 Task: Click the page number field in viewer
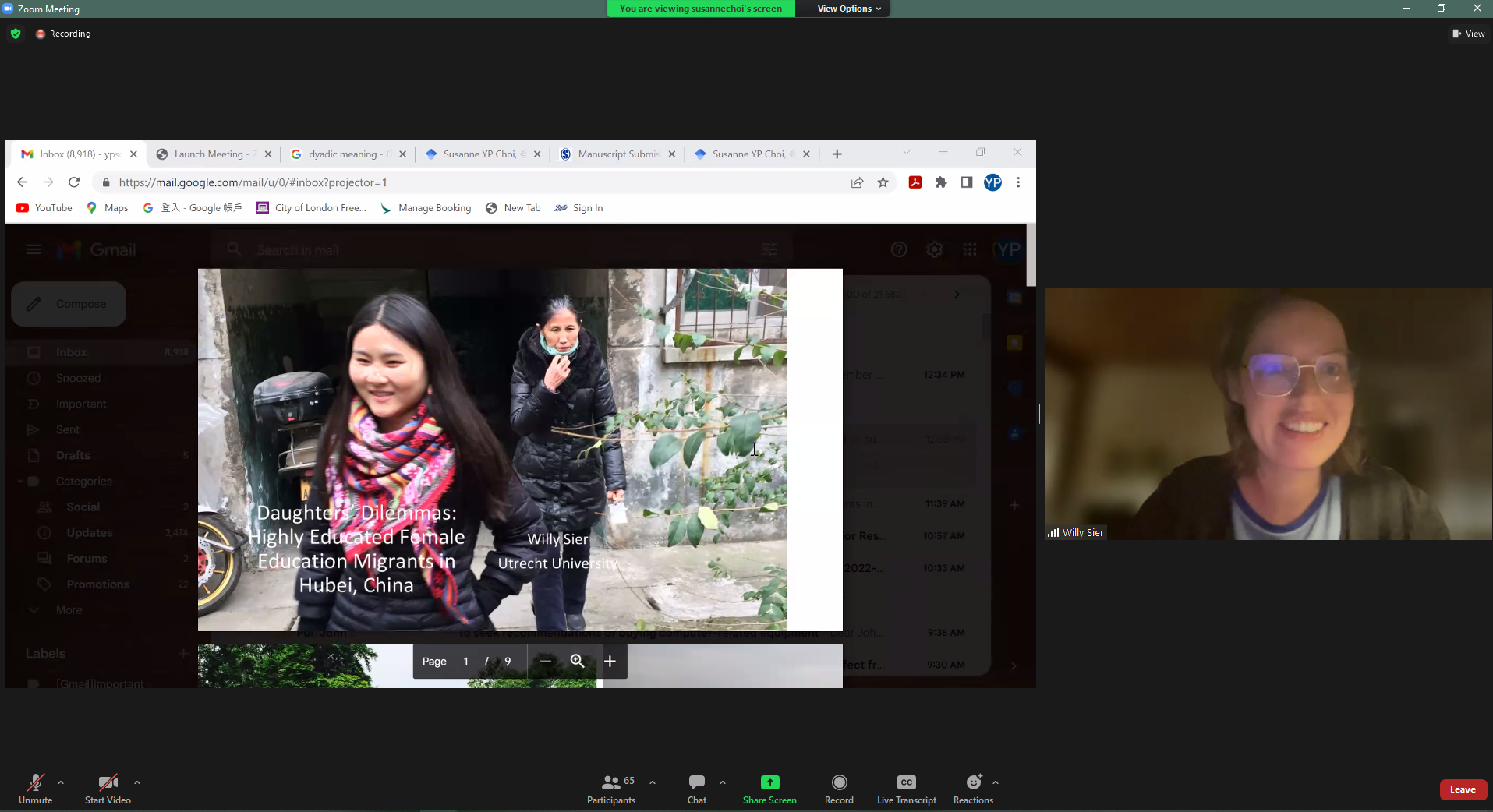(466, 662)
